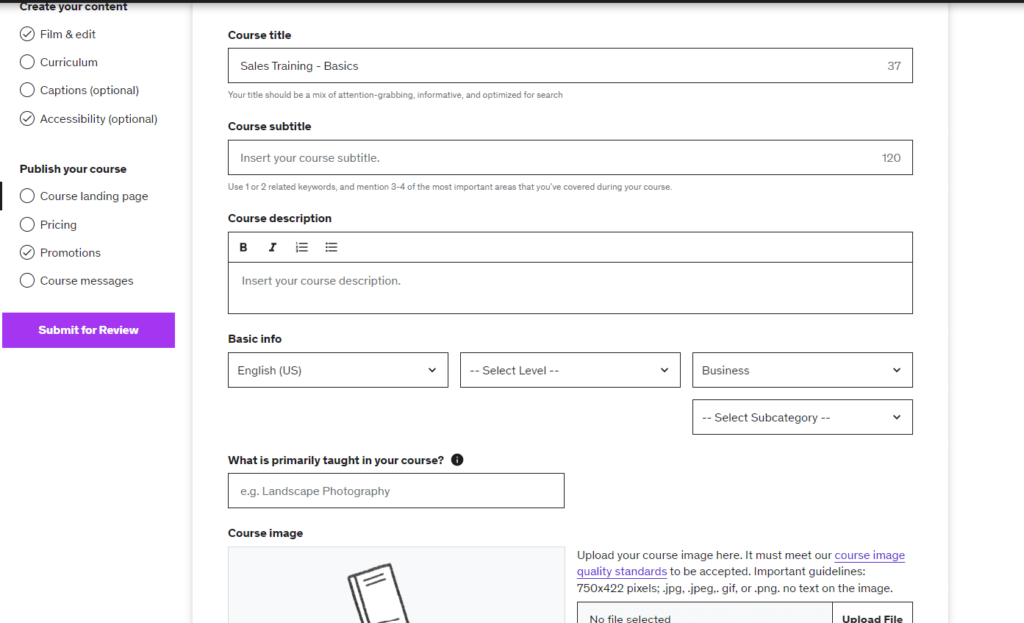Go to Captions (optional) section

coord(89,90)
